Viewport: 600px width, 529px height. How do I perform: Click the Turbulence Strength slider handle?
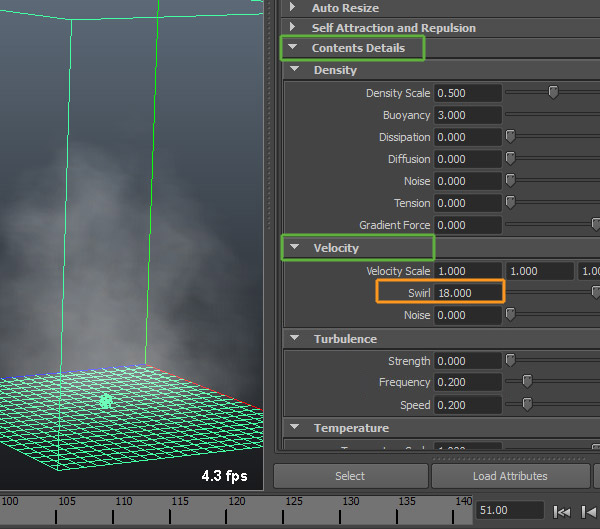(x=510, y=360)
